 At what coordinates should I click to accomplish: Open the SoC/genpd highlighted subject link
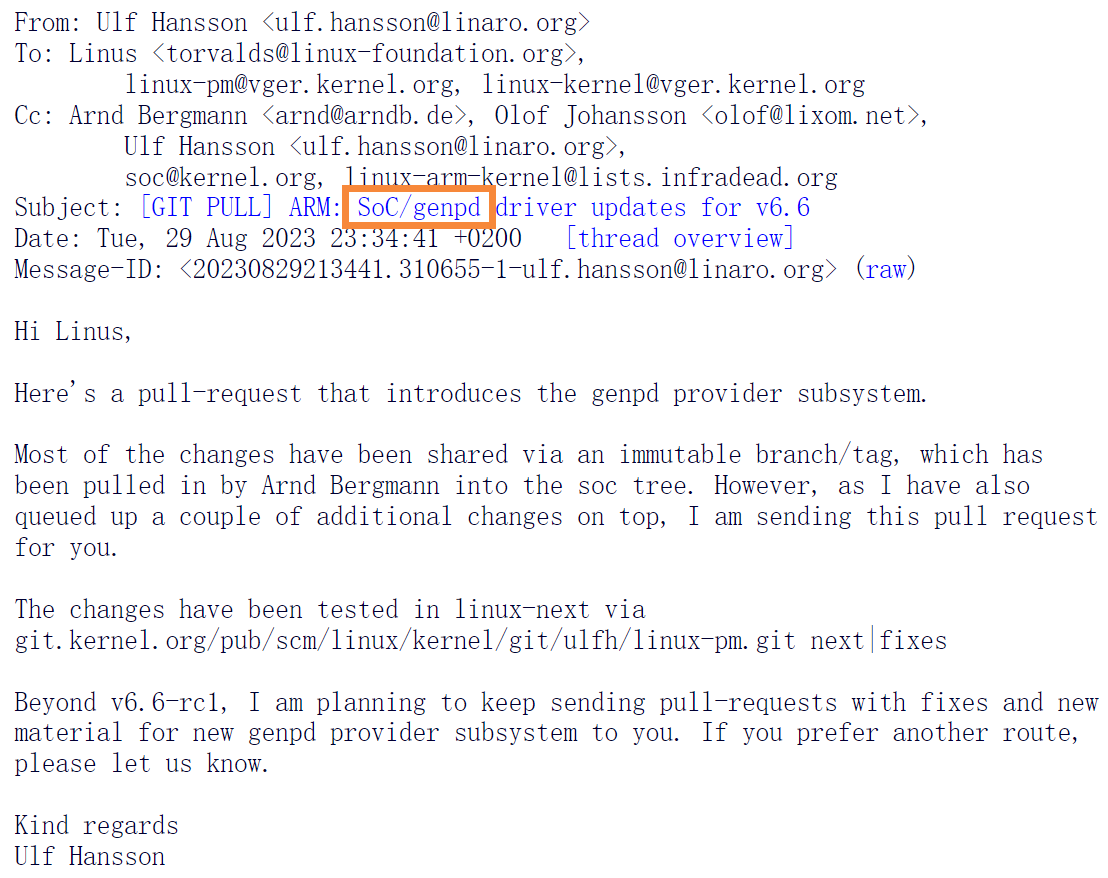point(418,208)
